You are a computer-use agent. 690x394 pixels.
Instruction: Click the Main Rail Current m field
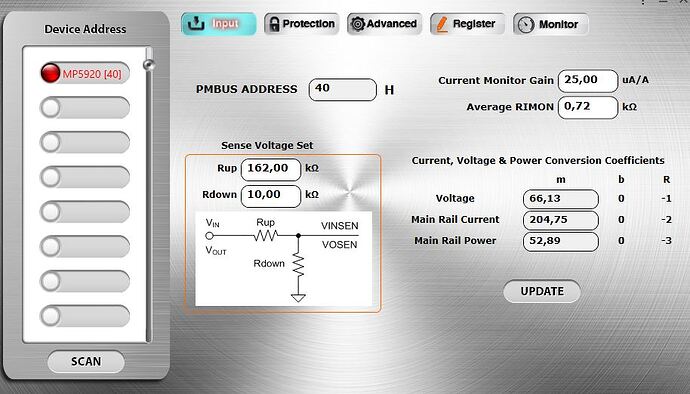[561, 220]
